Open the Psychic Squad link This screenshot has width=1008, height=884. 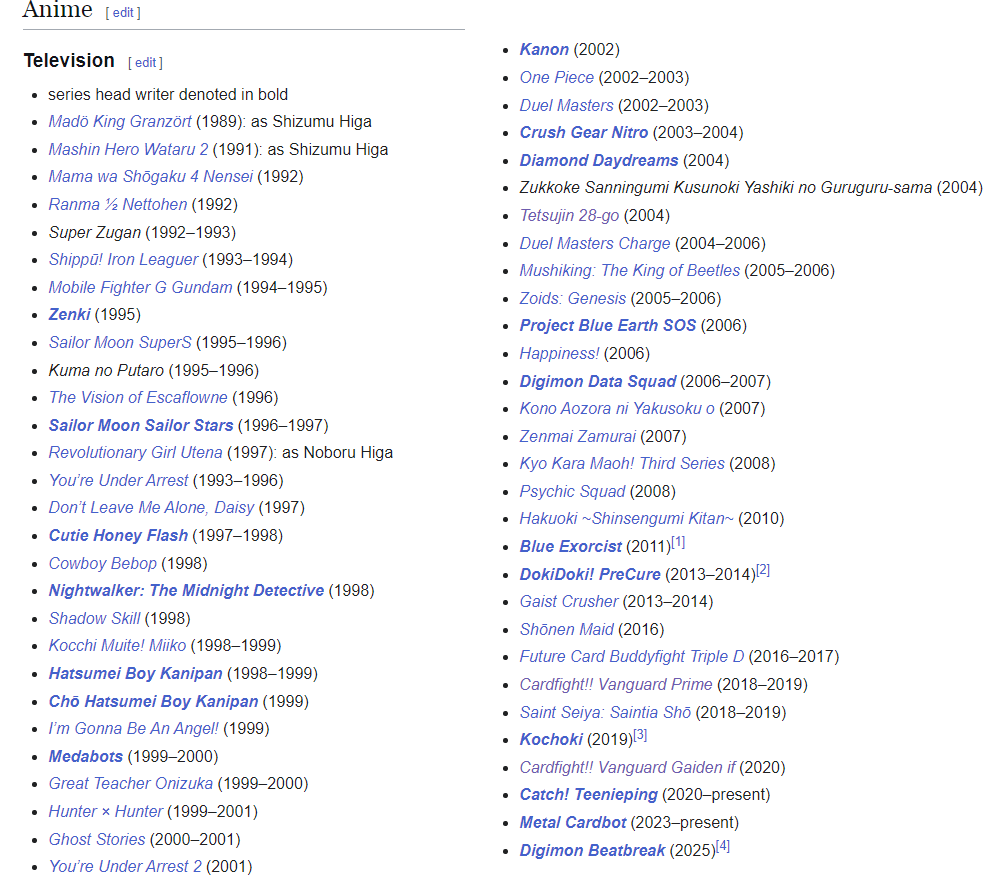(x=573, y=492)
